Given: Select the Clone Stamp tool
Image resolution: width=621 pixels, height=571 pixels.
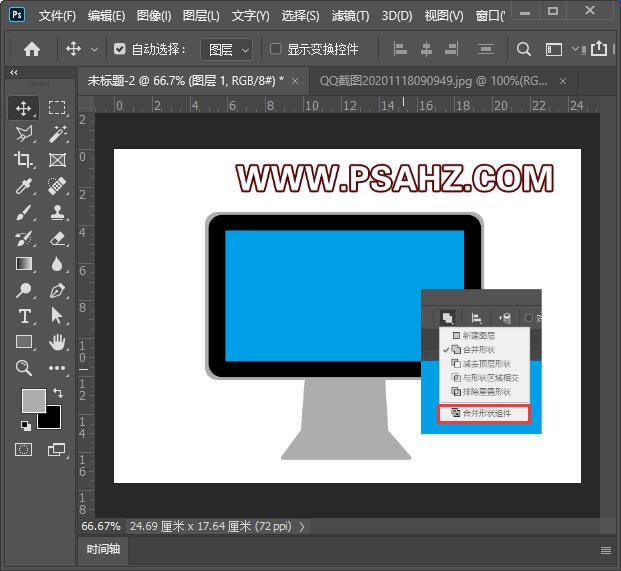Looking at the screenshot, I should (x=57, y=212).
